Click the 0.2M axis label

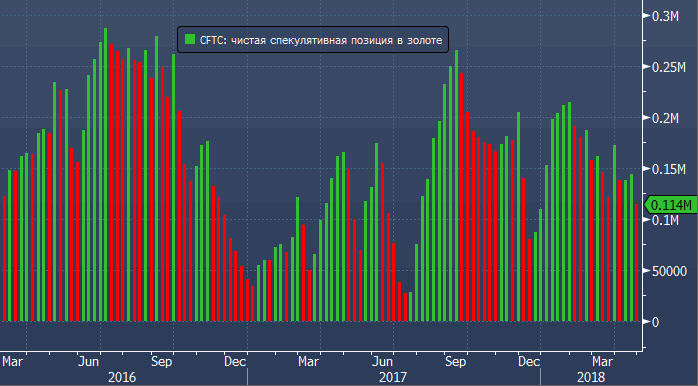click(x=665, y=118)
